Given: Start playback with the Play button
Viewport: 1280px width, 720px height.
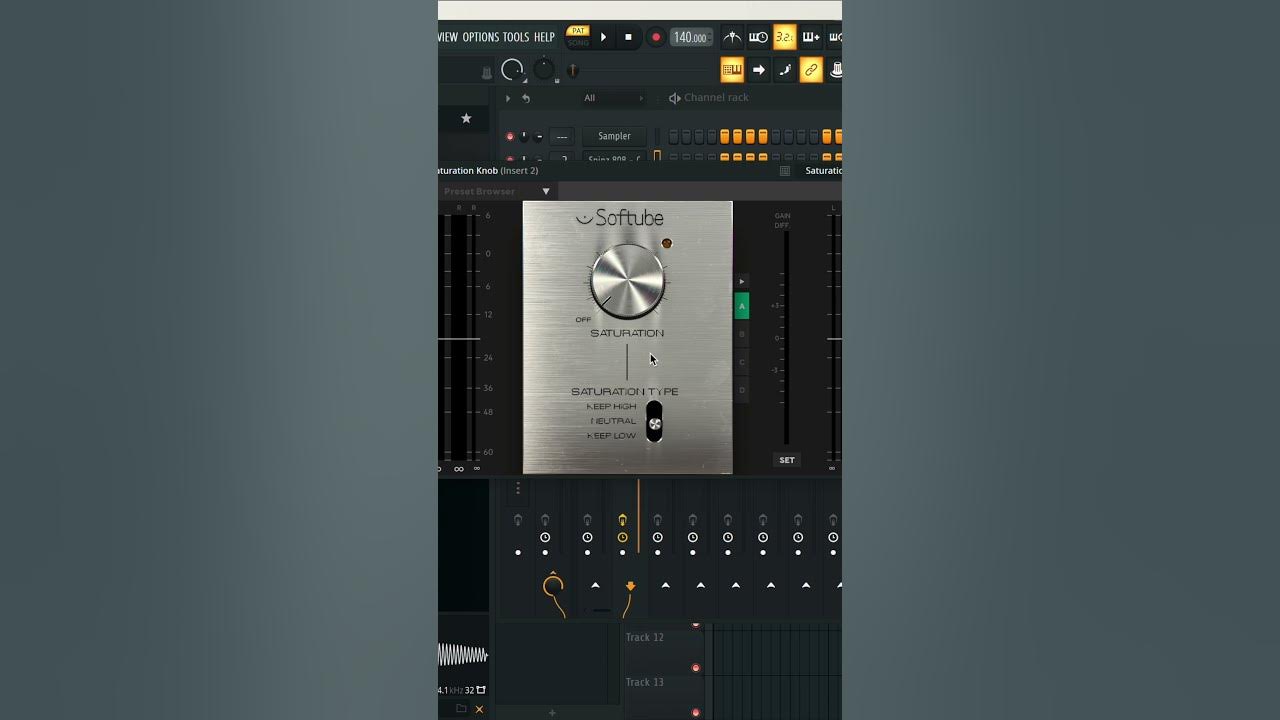Looking at the screenshot, I should 603,37.
